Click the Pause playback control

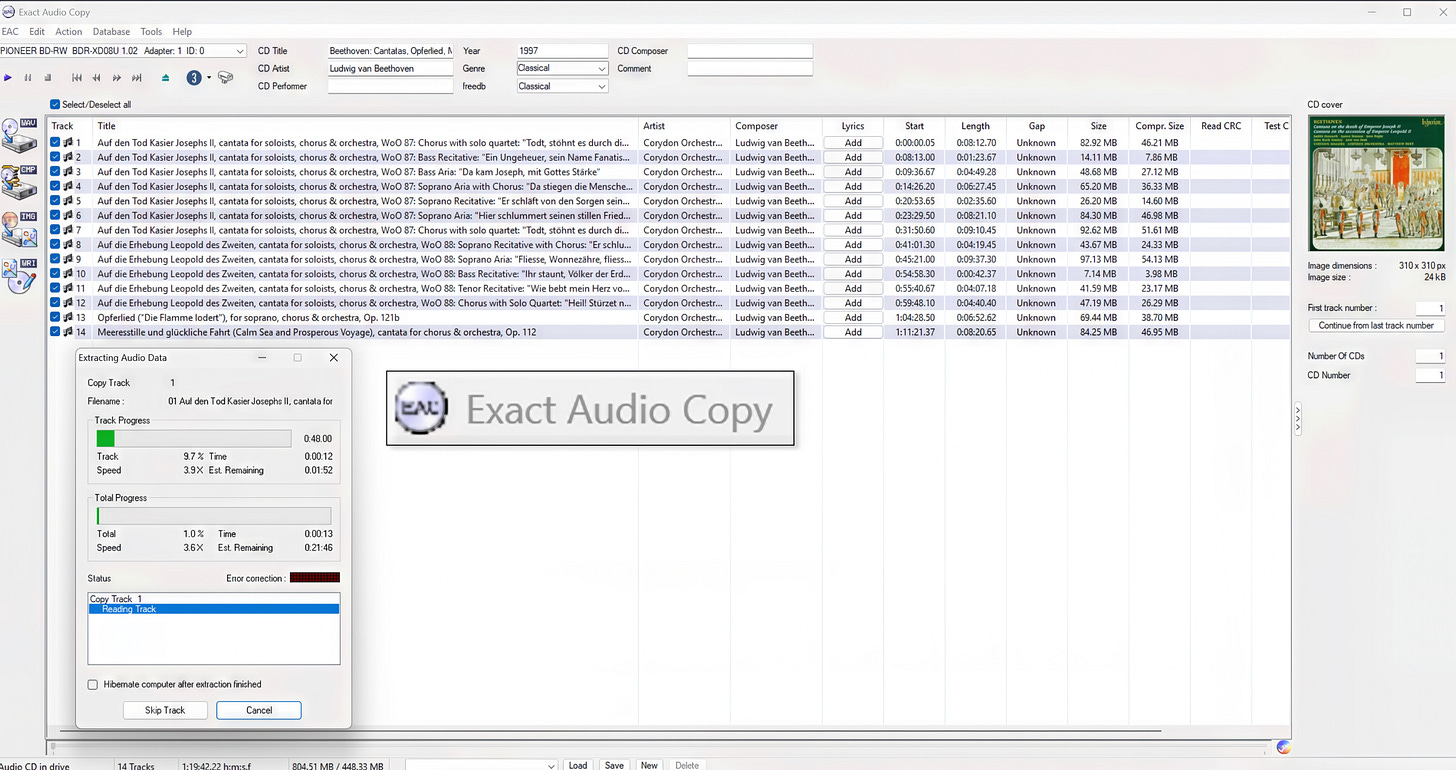point(27,78)
